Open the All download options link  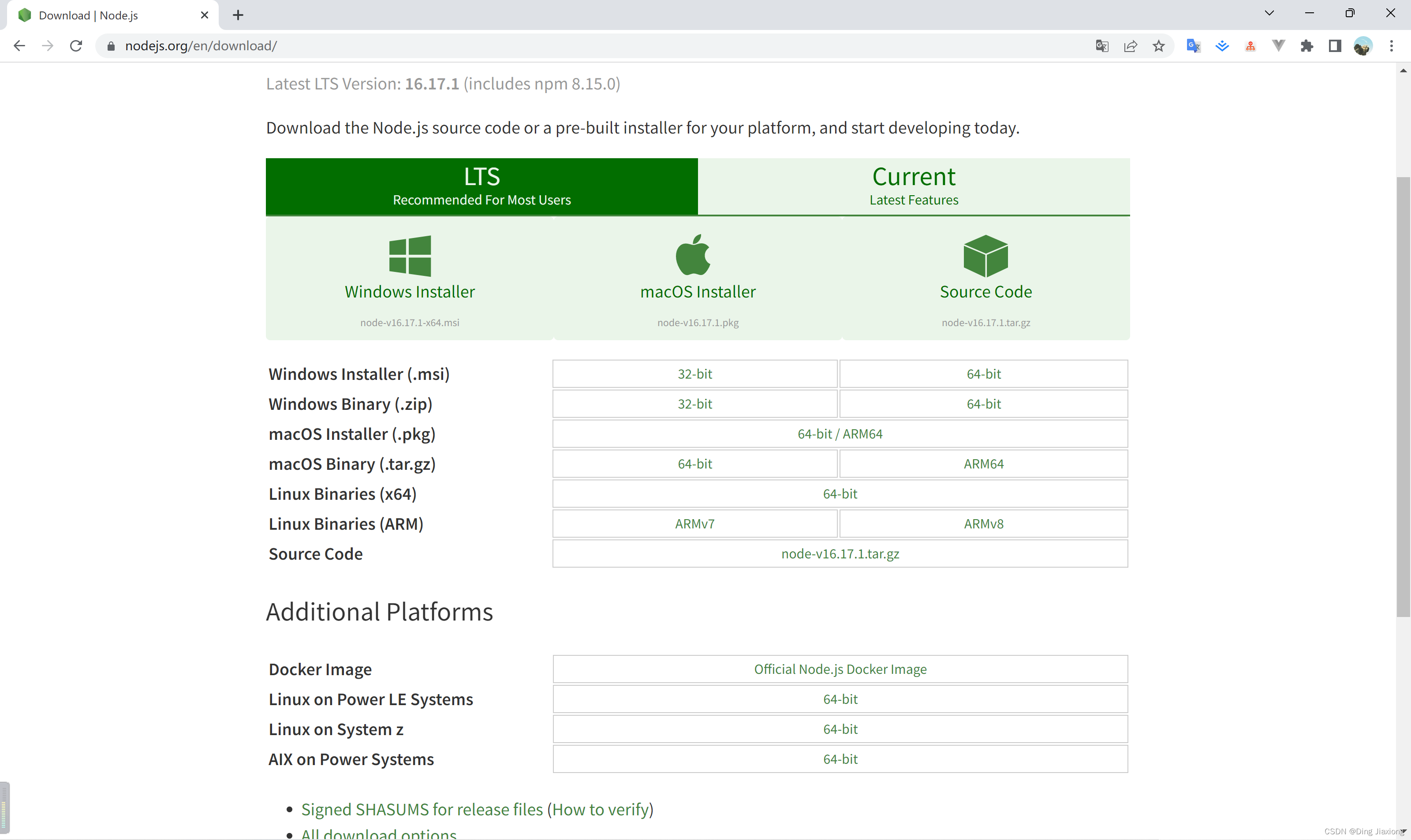click(x=379, y=833)
